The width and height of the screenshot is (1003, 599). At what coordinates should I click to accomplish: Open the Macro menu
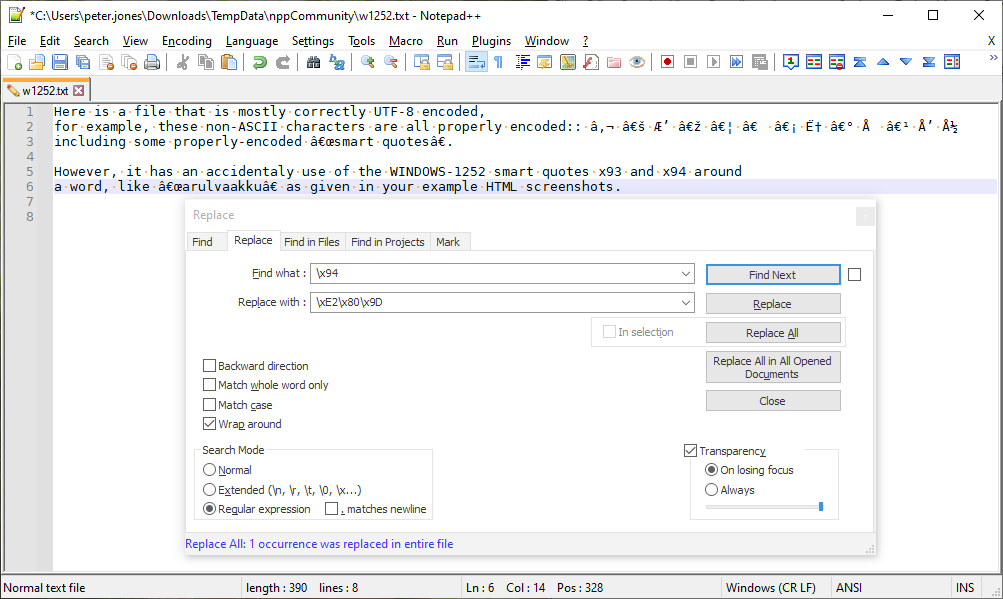[406, 41]
